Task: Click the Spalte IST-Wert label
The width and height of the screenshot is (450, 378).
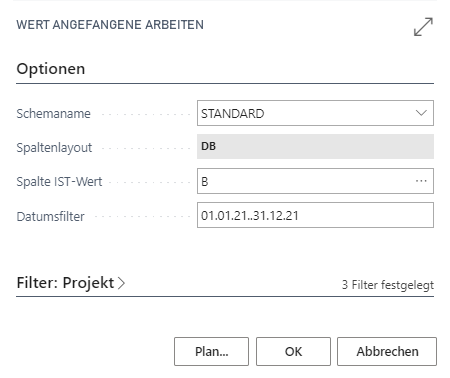Action: click(x=59, y=182)
